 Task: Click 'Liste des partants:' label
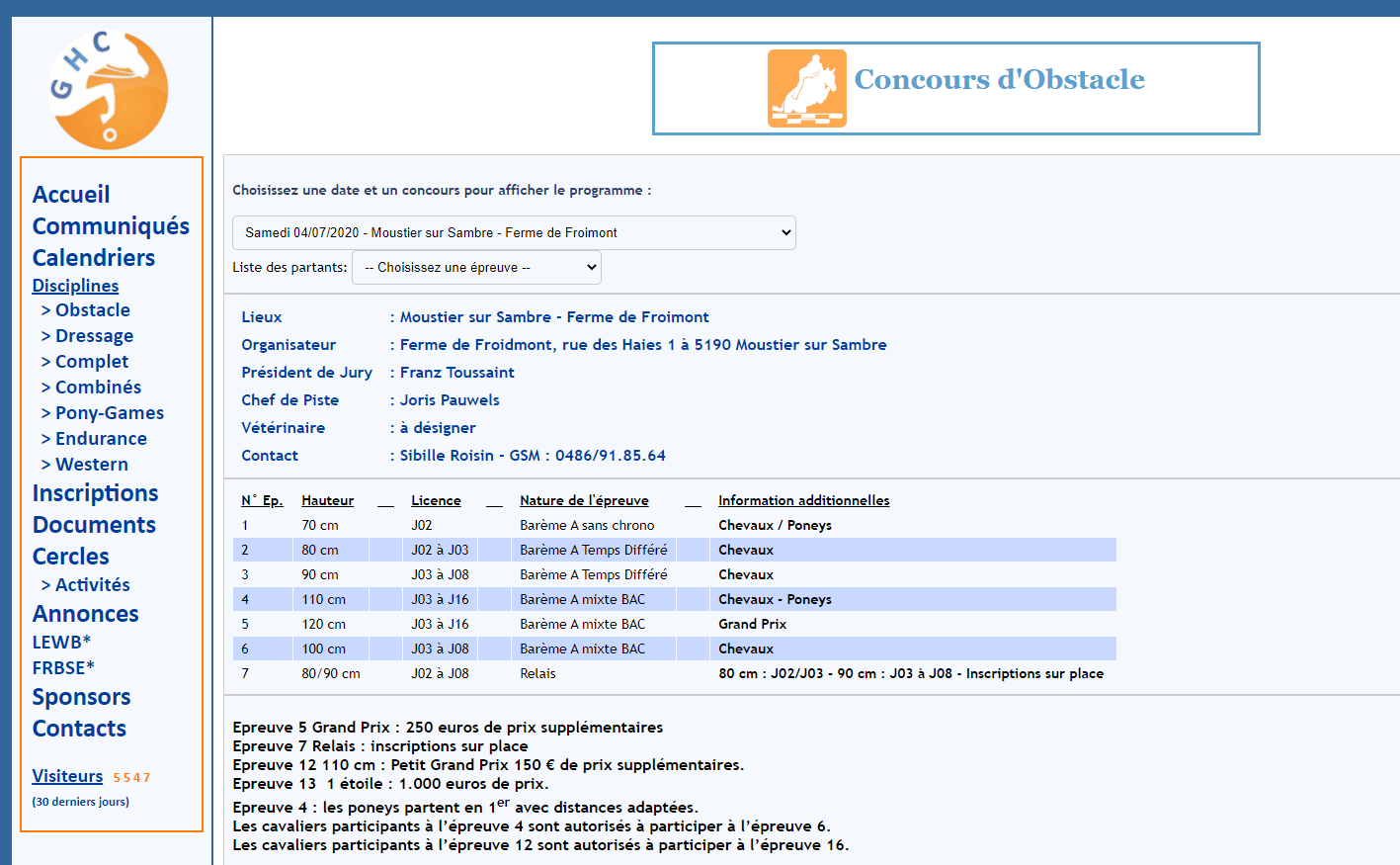point(289,267)
